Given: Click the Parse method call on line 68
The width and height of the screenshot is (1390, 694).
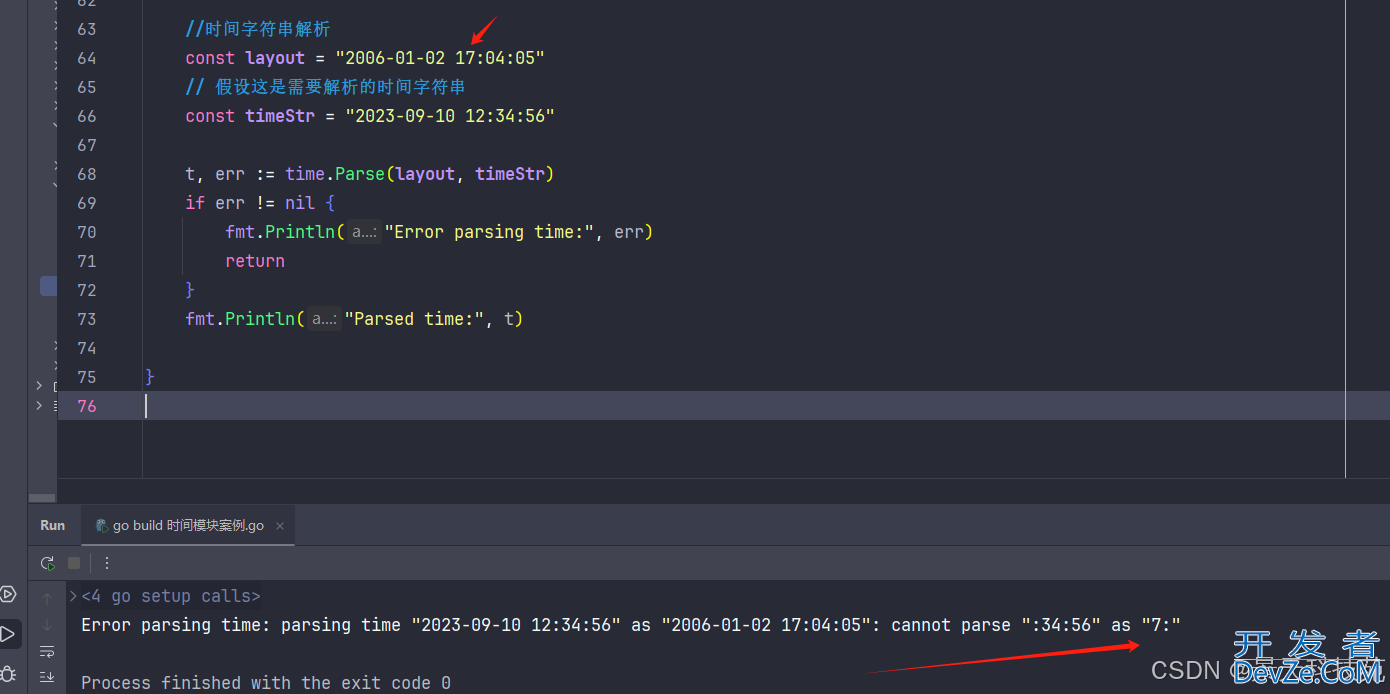Looking at the screenshot, I should [x=360, y=174].
